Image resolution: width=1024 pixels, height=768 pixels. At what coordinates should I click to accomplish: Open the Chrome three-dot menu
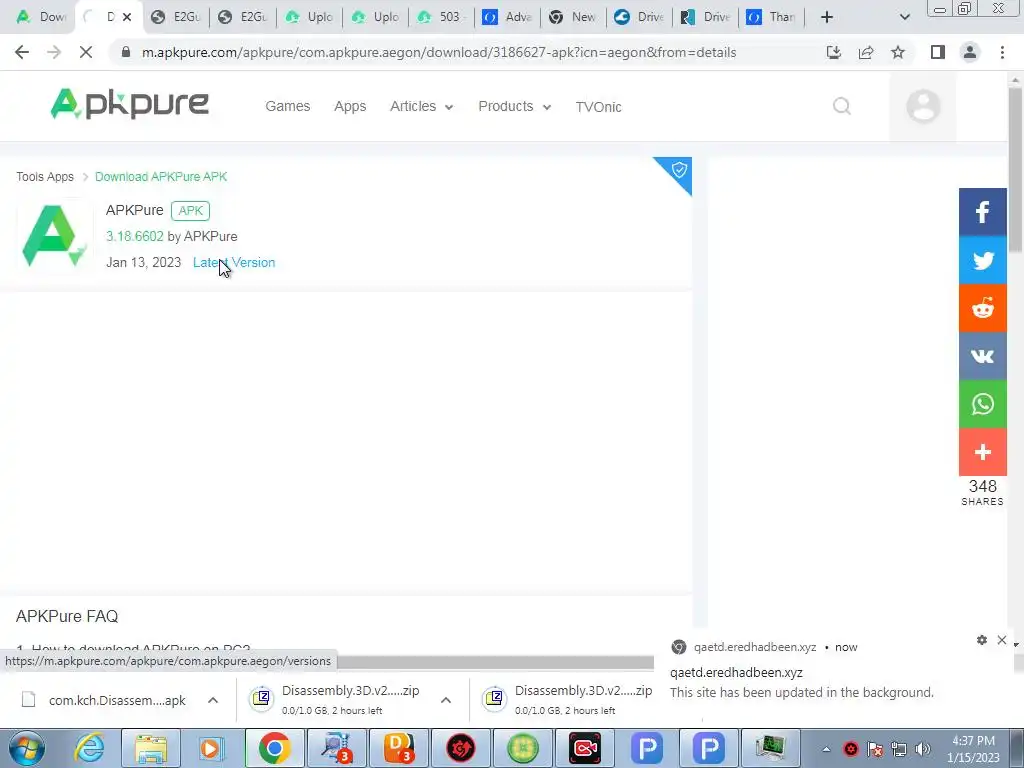click(x=1002, y=52)
